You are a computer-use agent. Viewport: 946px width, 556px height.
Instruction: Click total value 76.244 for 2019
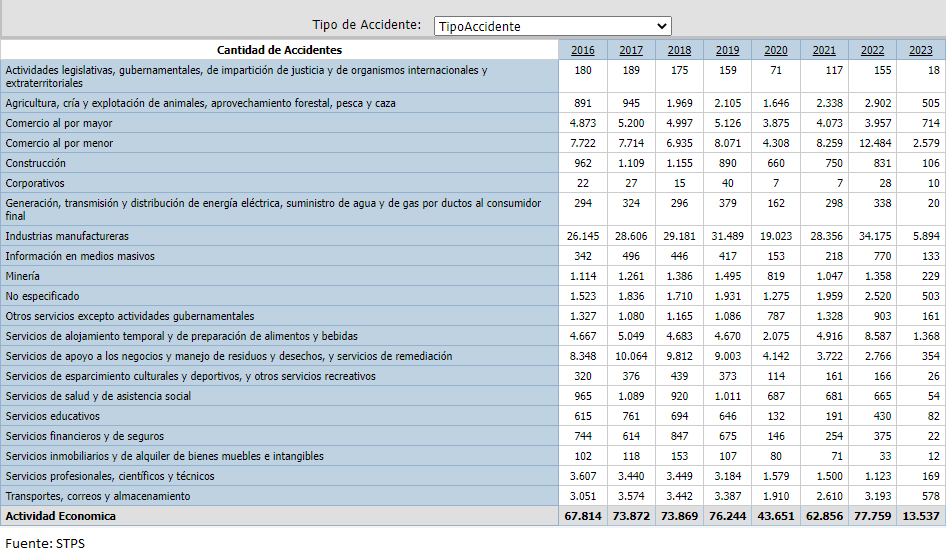click(x=728, y=516)
